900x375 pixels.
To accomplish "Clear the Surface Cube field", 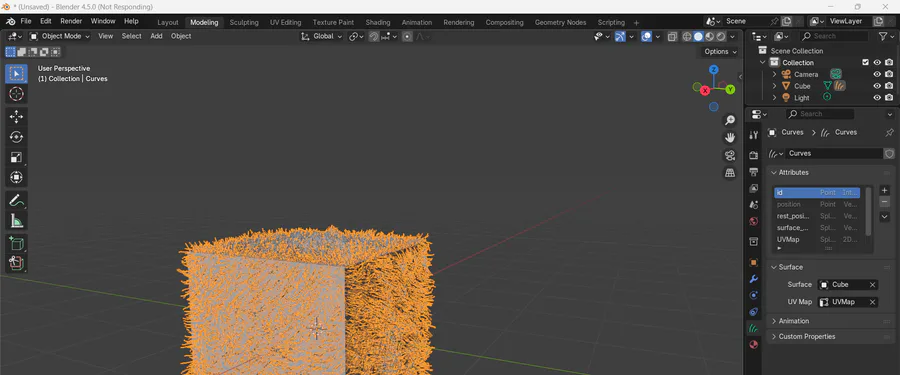I will tap(872, 285).
